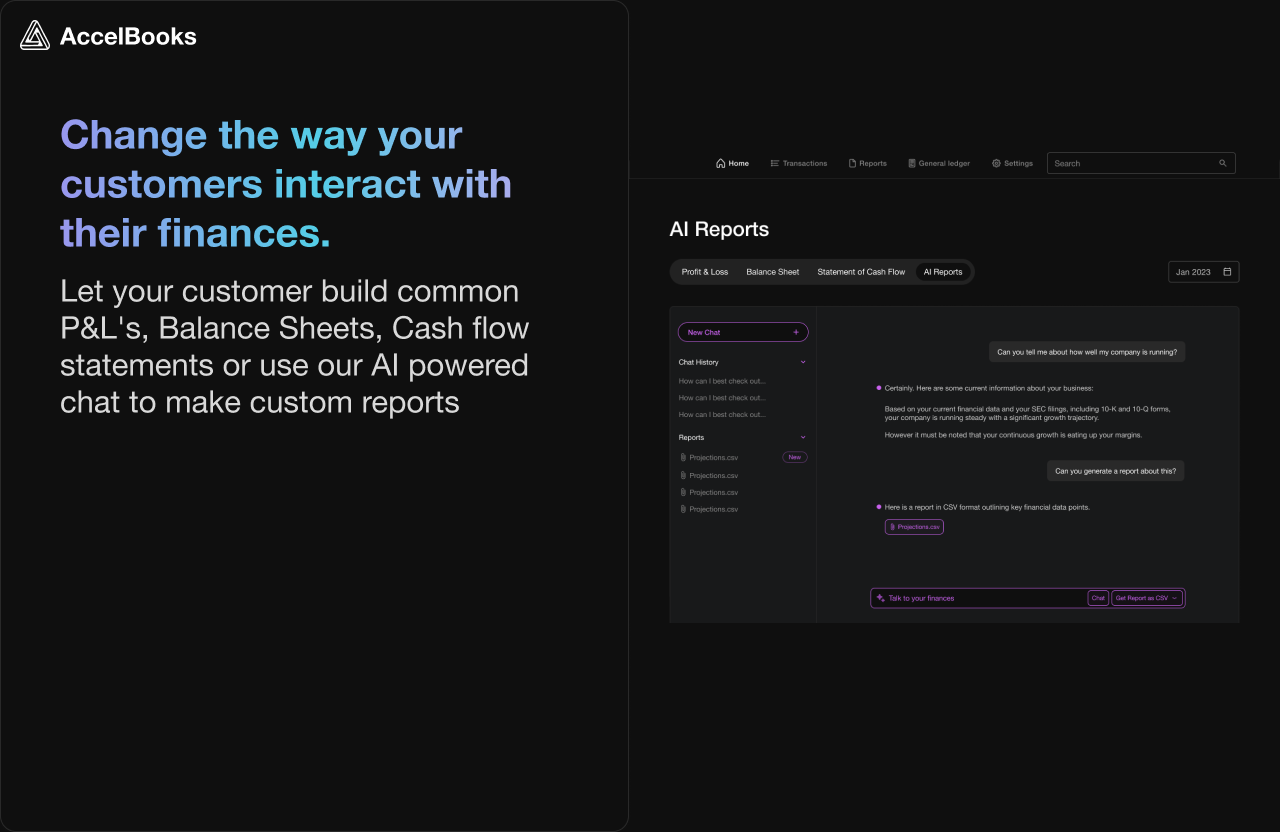Switch to the Balance Sheet tab
Viewport: 1280px width, 832px height.
coord(773,272)
